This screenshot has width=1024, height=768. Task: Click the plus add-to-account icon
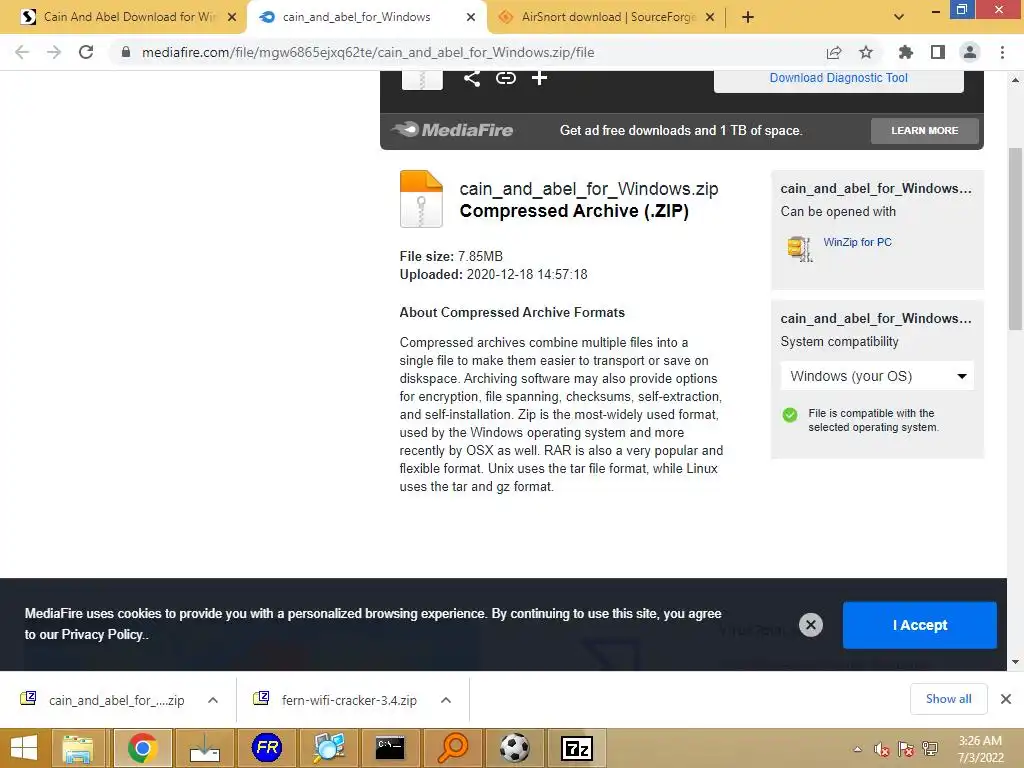pyautogui.click(x=539, y=78)
